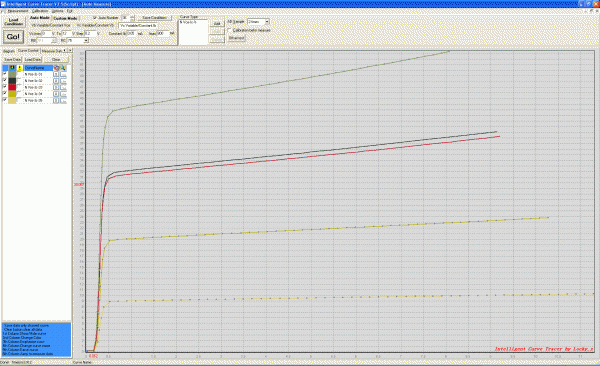600x366 pixels.
Task: Open measure data icon for last curve
Action: point(63,100)
